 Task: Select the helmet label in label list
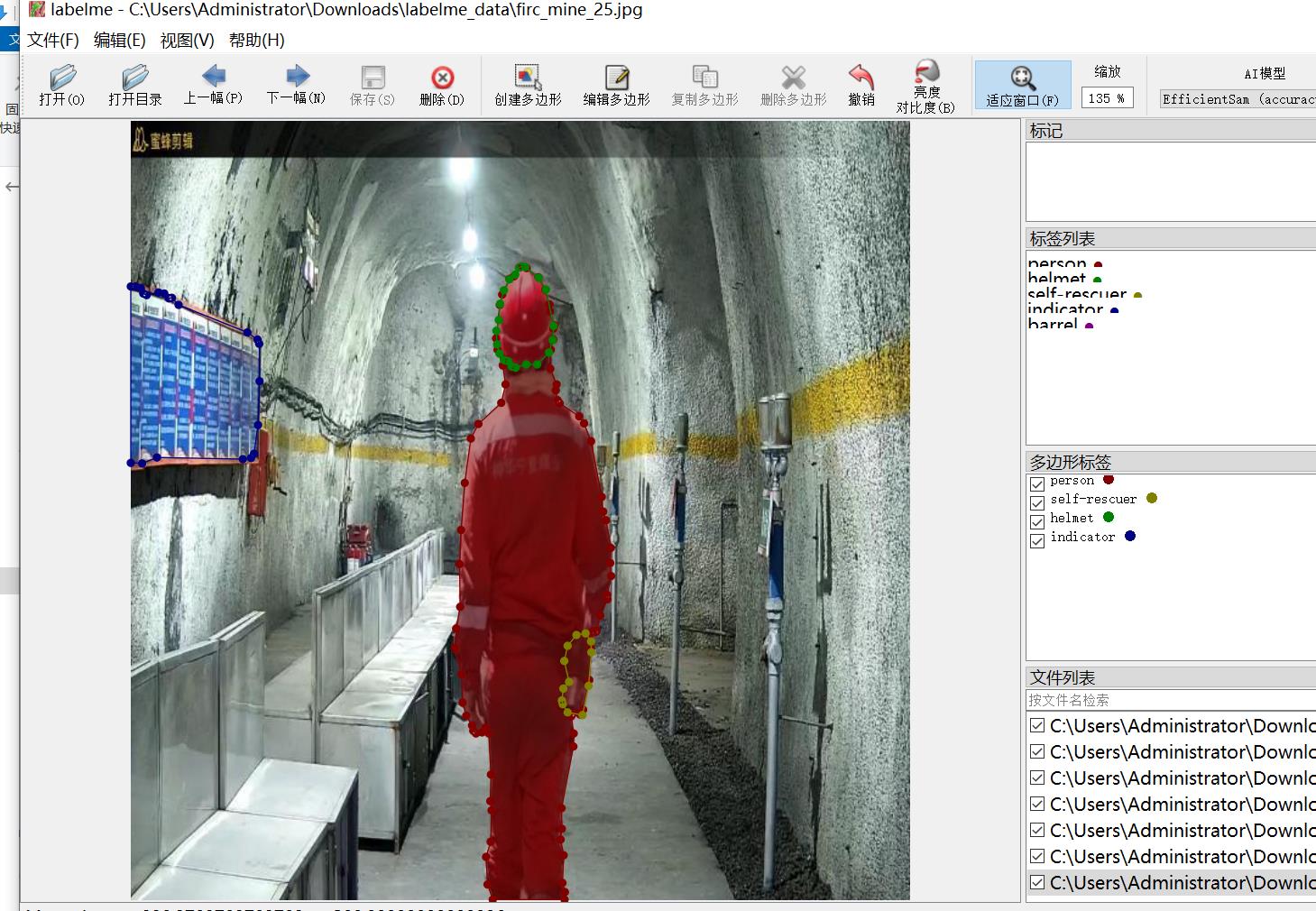tap(1056, 279)
